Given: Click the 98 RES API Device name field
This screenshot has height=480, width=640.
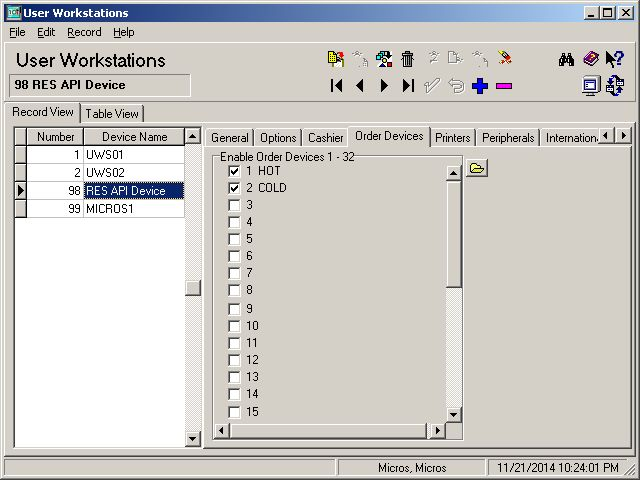Looking at the screenshot, I should pos(100,85).
